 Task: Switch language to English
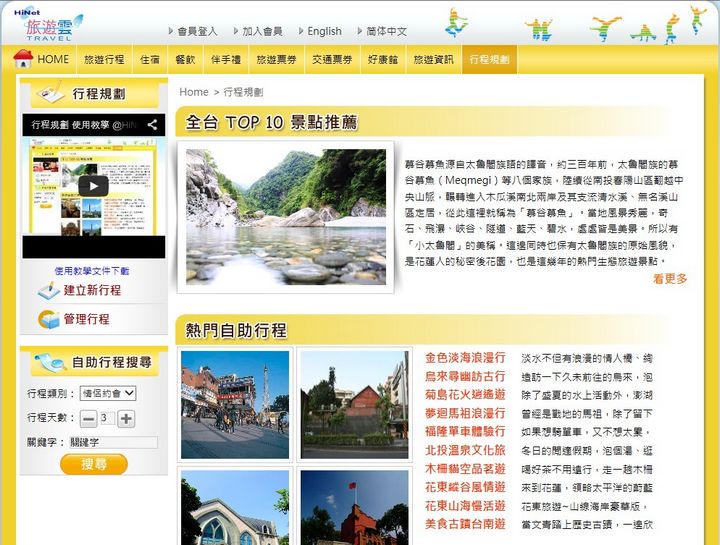point(324,31)
